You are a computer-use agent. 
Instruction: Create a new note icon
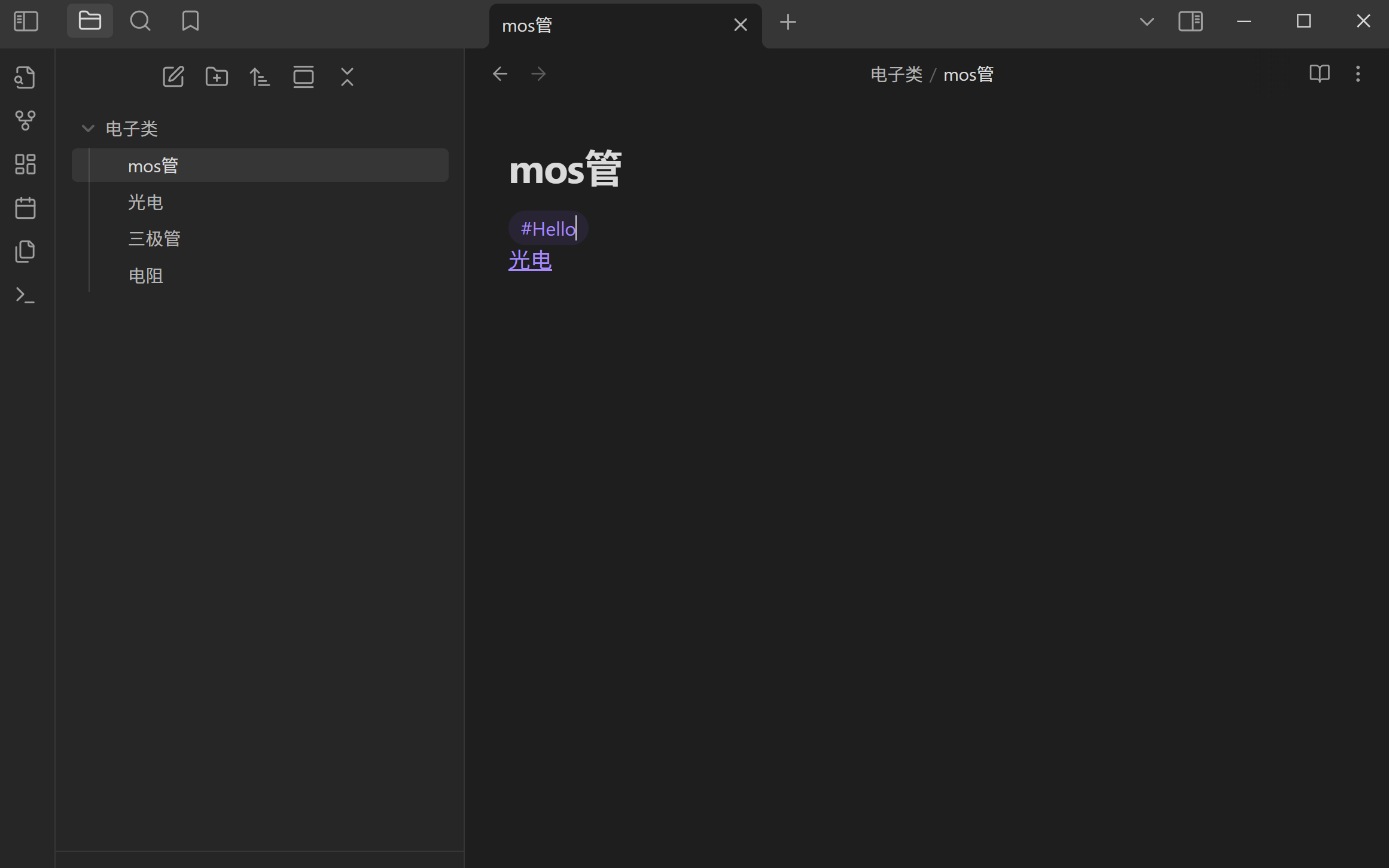pos(173,77)
